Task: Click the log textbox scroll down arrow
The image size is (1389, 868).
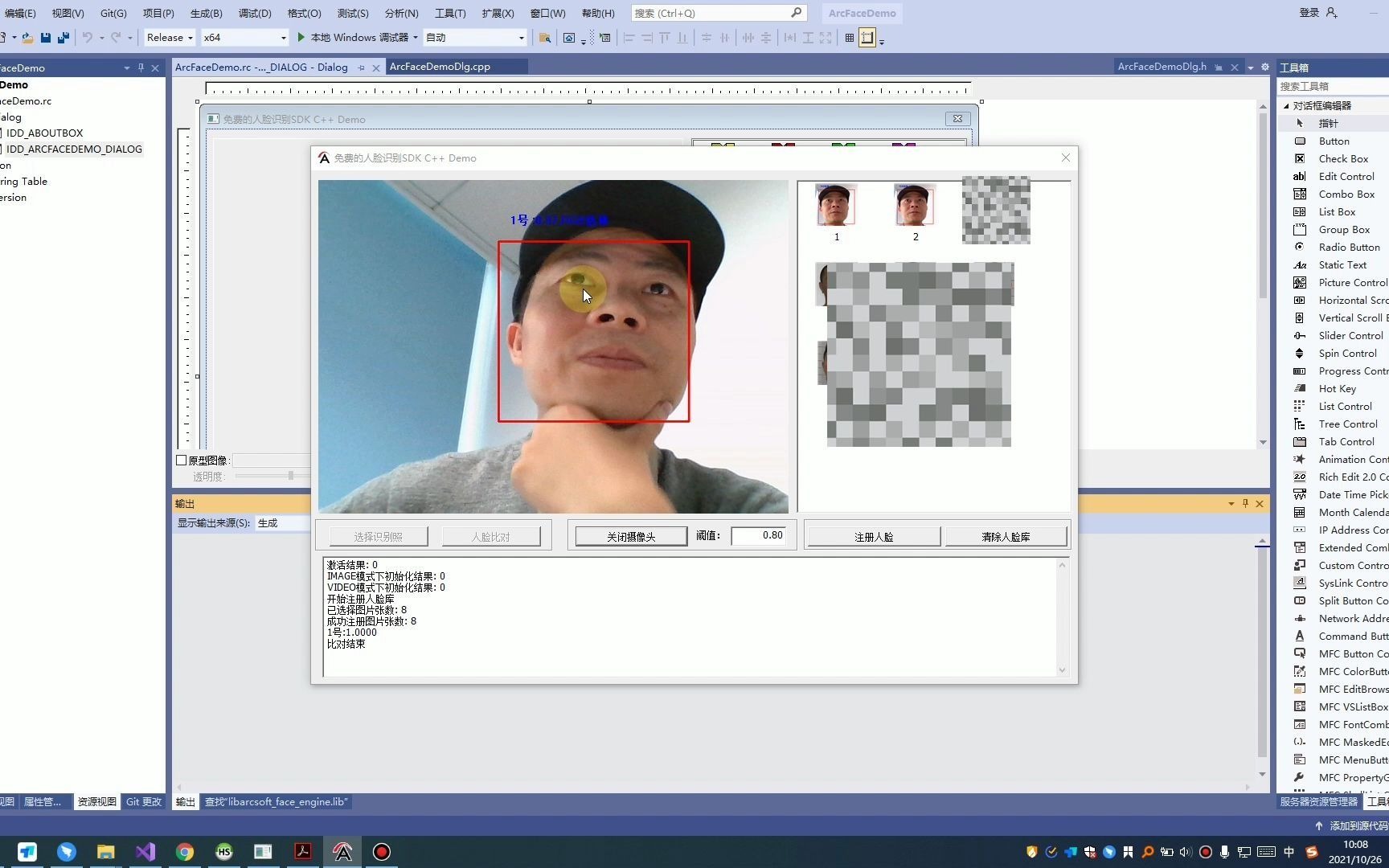Action: click(1062, 669)
